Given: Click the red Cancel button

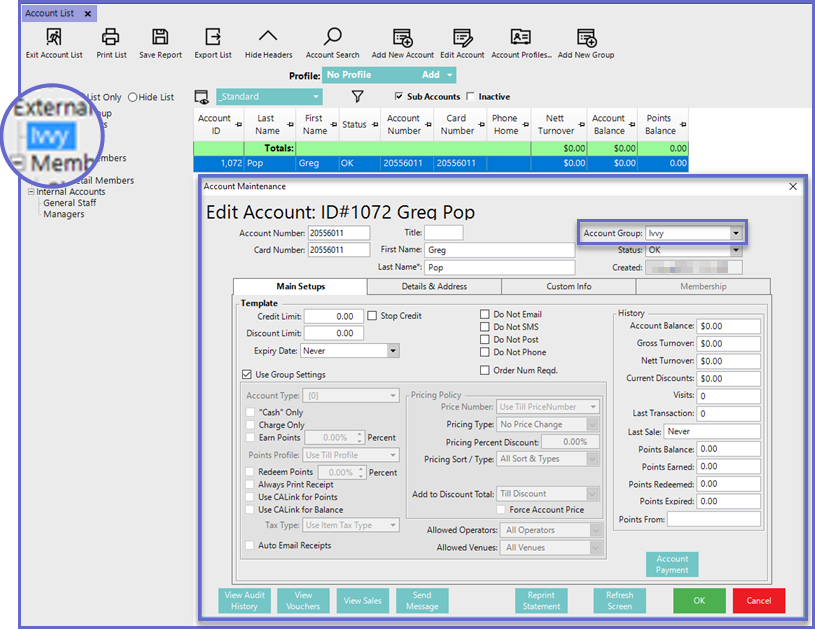Looking at the screenshot, I should pos(759,601).
